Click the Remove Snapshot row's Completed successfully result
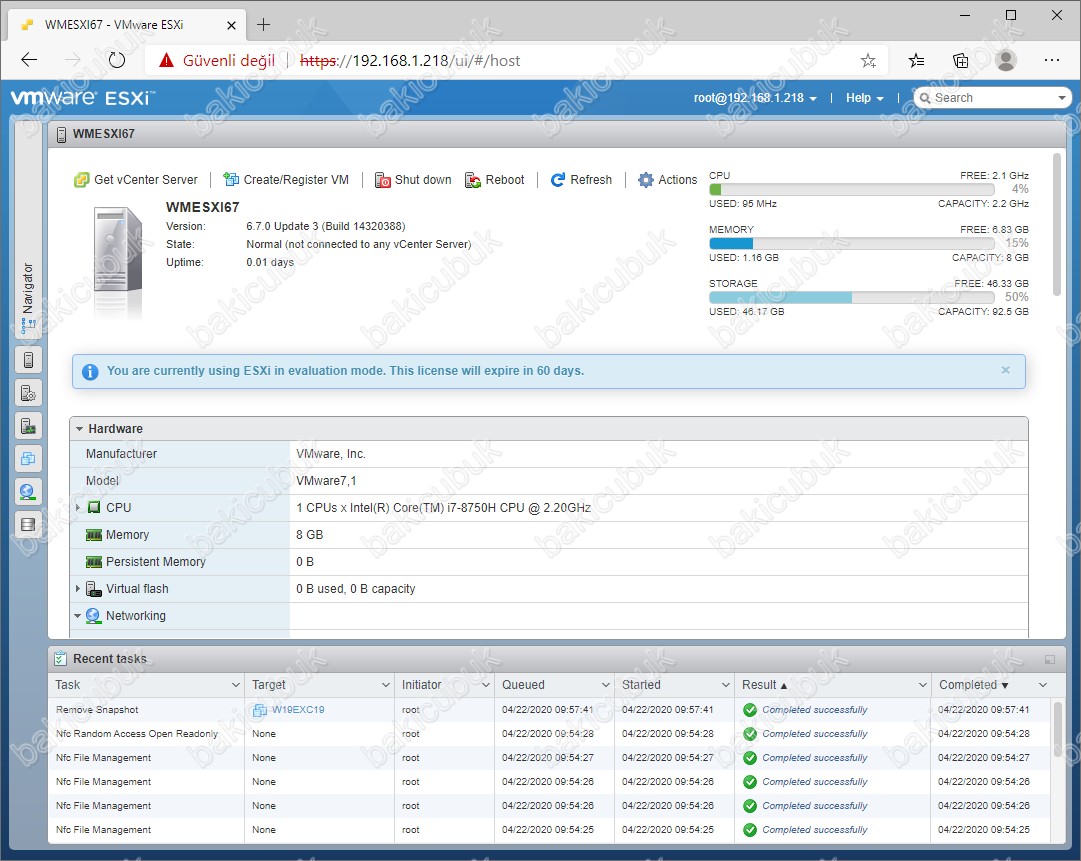Screen dimensions: 1081x861 pos(815,710)
